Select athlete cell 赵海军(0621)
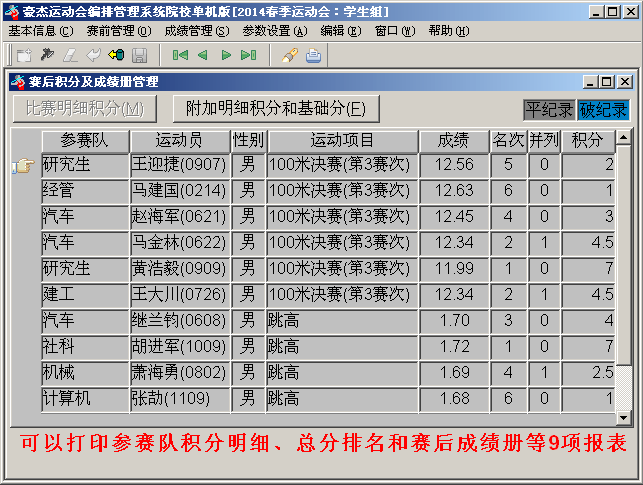 pos(180,217)
